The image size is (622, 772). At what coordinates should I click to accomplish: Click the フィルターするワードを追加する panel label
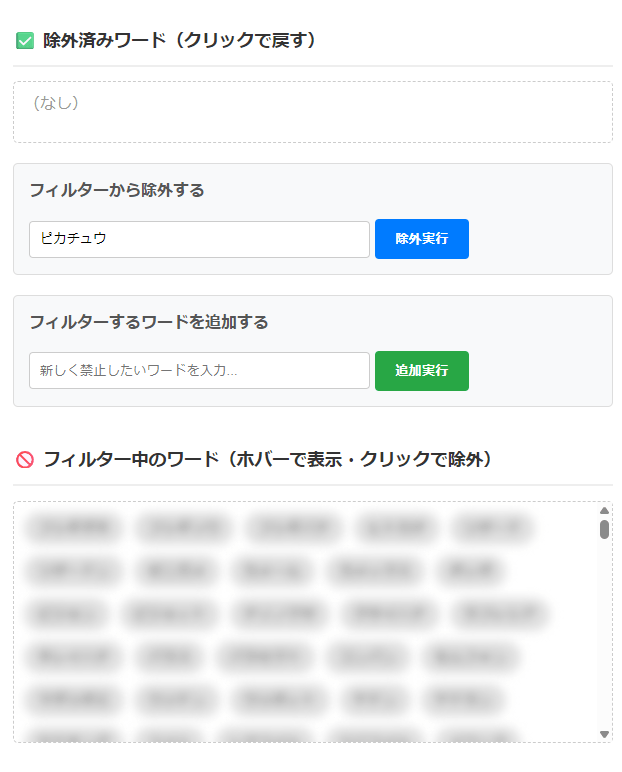149,322
